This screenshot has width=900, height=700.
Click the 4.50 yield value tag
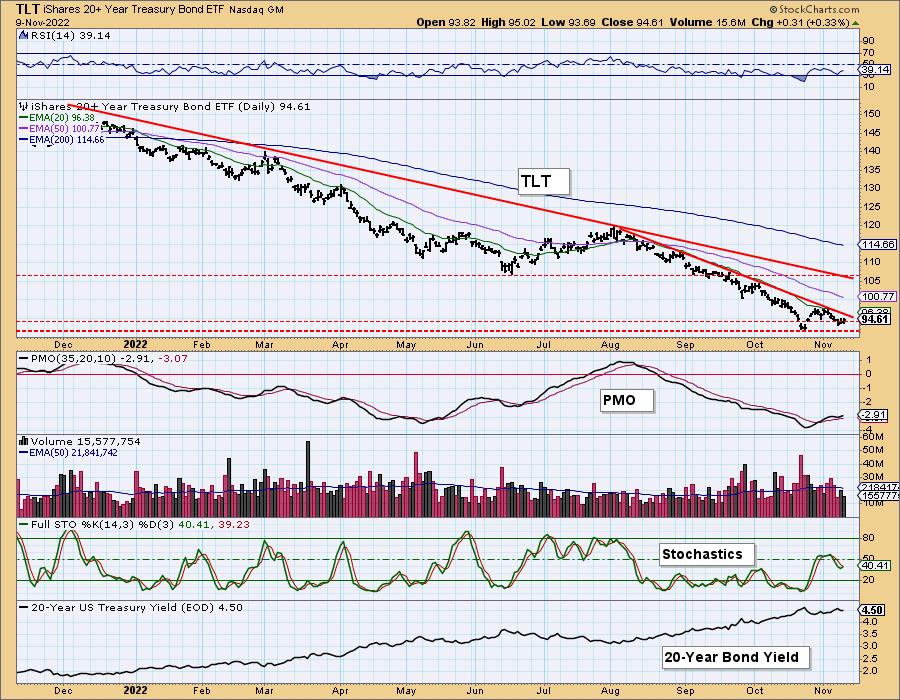872,610
